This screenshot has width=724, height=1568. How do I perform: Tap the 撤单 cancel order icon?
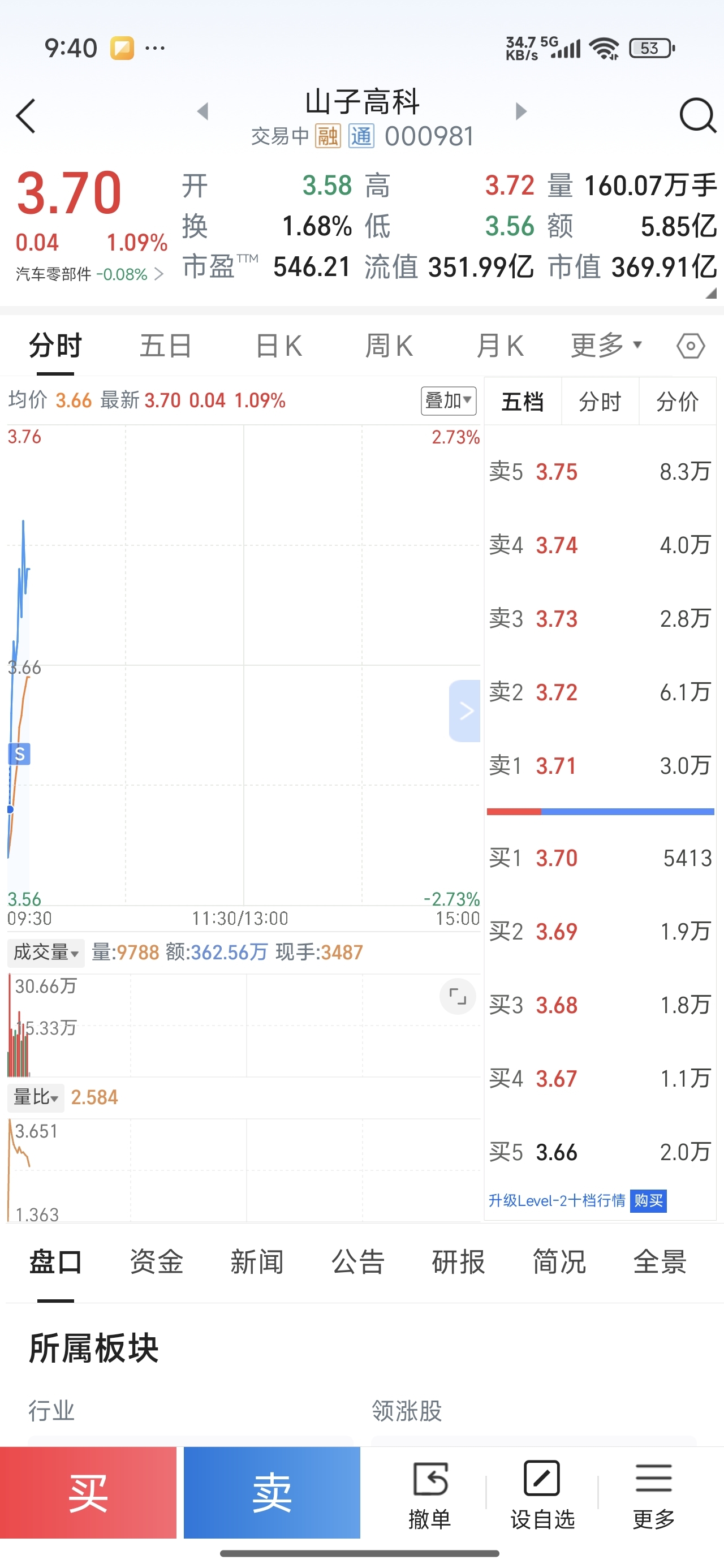[430, 1494]
